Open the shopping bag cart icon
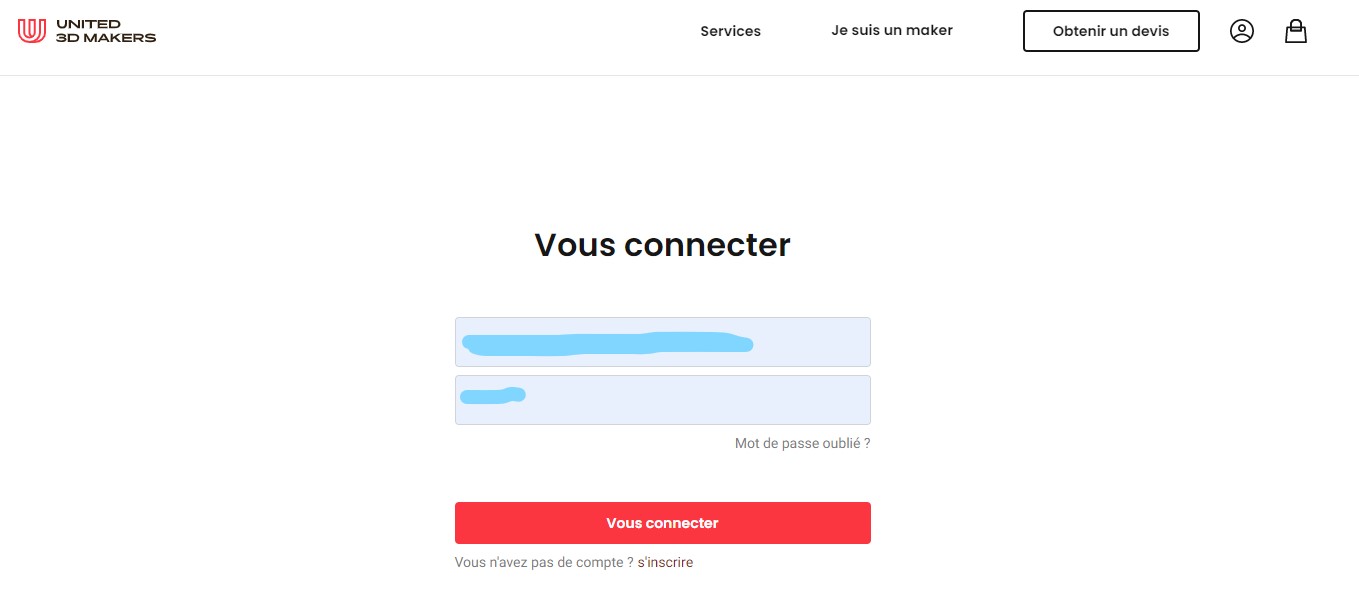 pos(1295,31)
